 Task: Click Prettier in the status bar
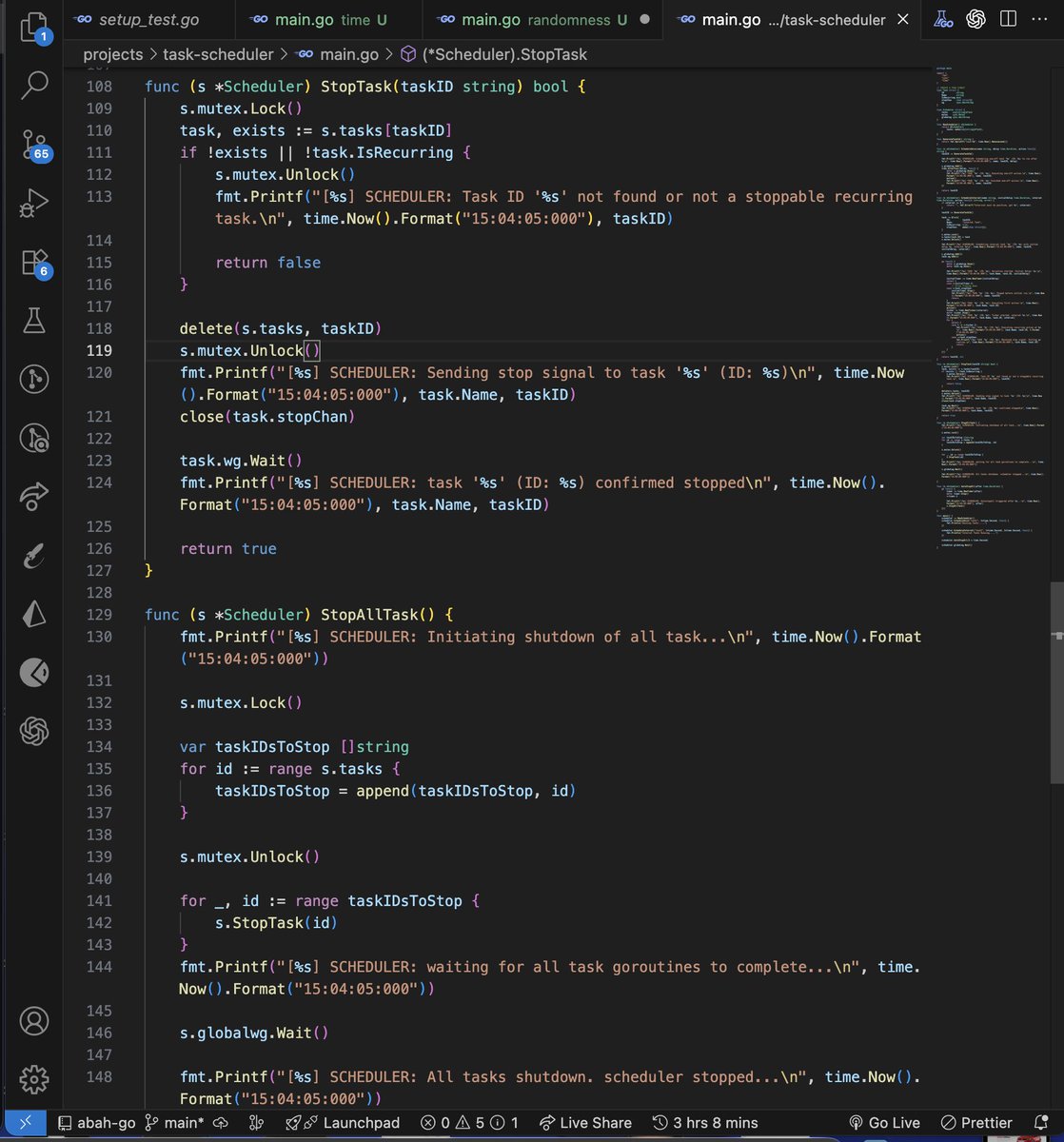(977, 1123)
